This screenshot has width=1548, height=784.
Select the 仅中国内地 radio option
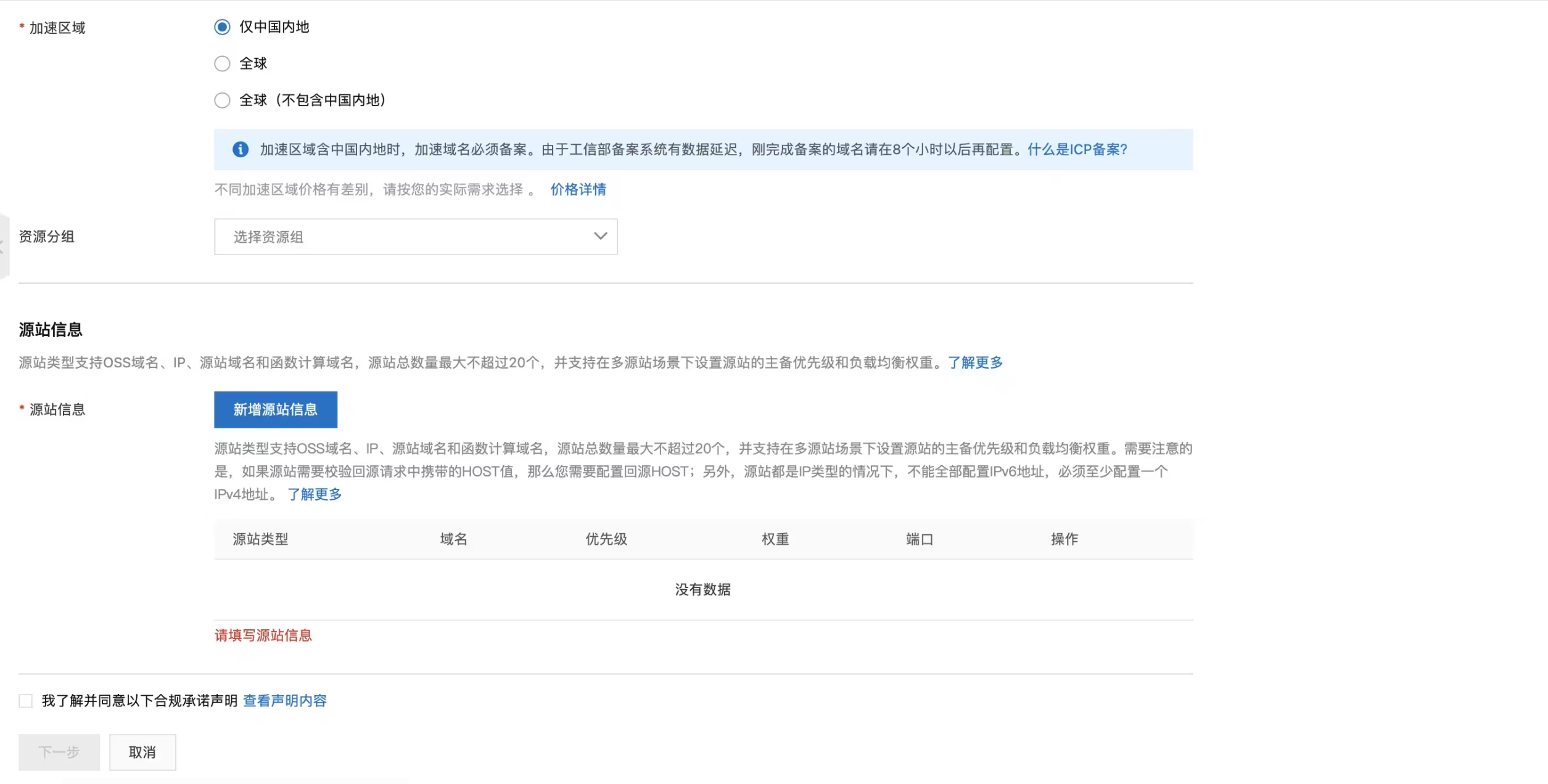point(222,27)
